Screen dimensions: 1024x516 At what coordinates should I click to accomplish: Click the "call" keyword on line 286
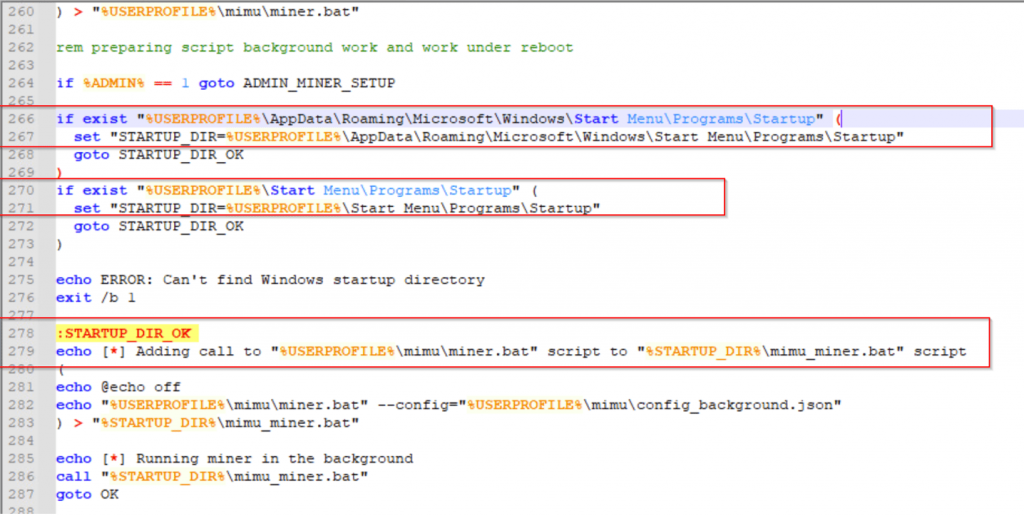[x=73, y=476]
